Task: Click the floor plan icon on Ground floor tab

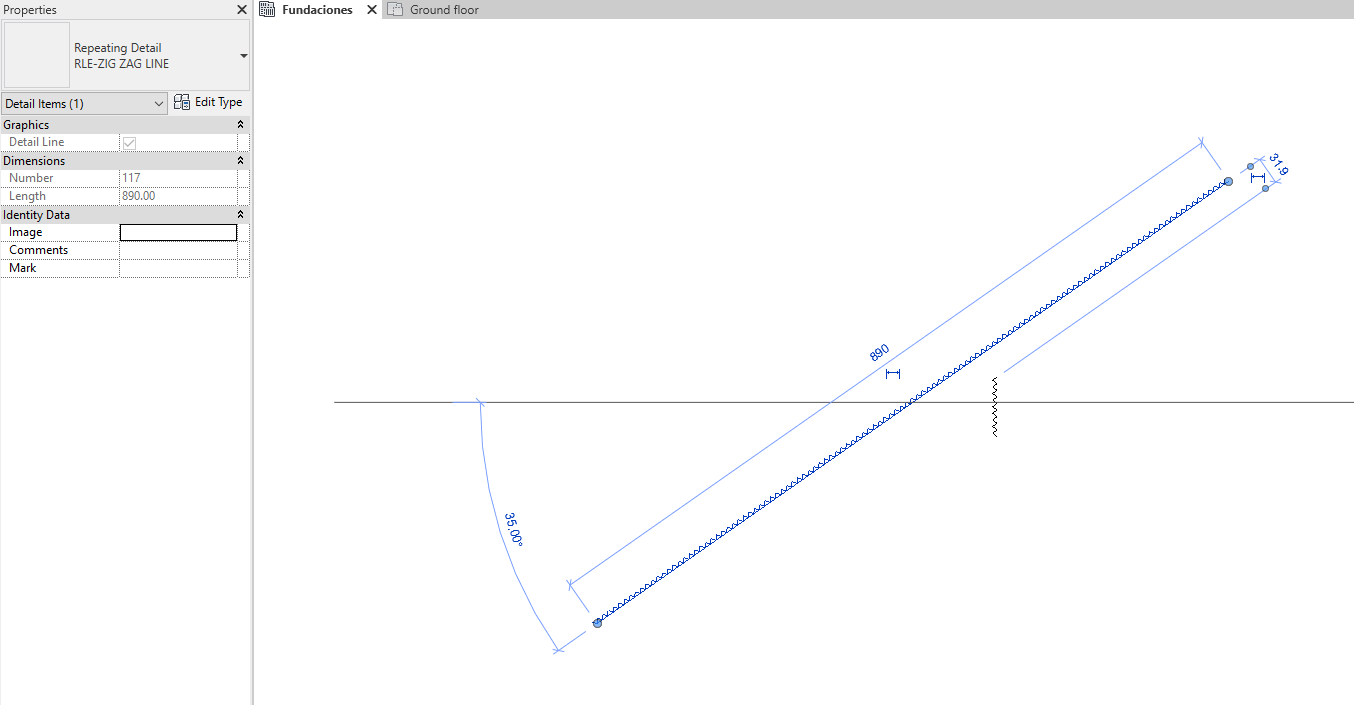Action: [x=395, y=9]
